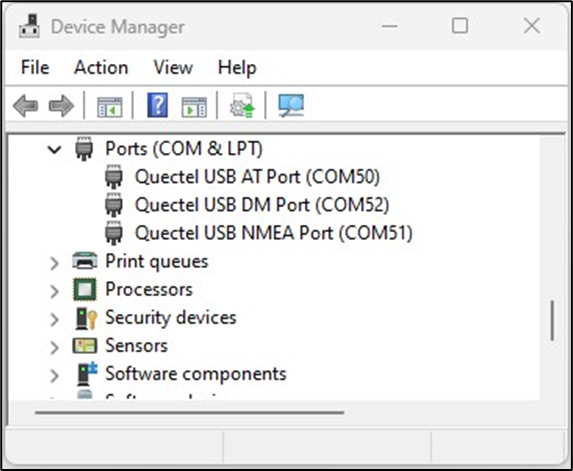This screenshot has height=471, width=573.
Task: Open the View menu
Action: [x=173, y=68]
